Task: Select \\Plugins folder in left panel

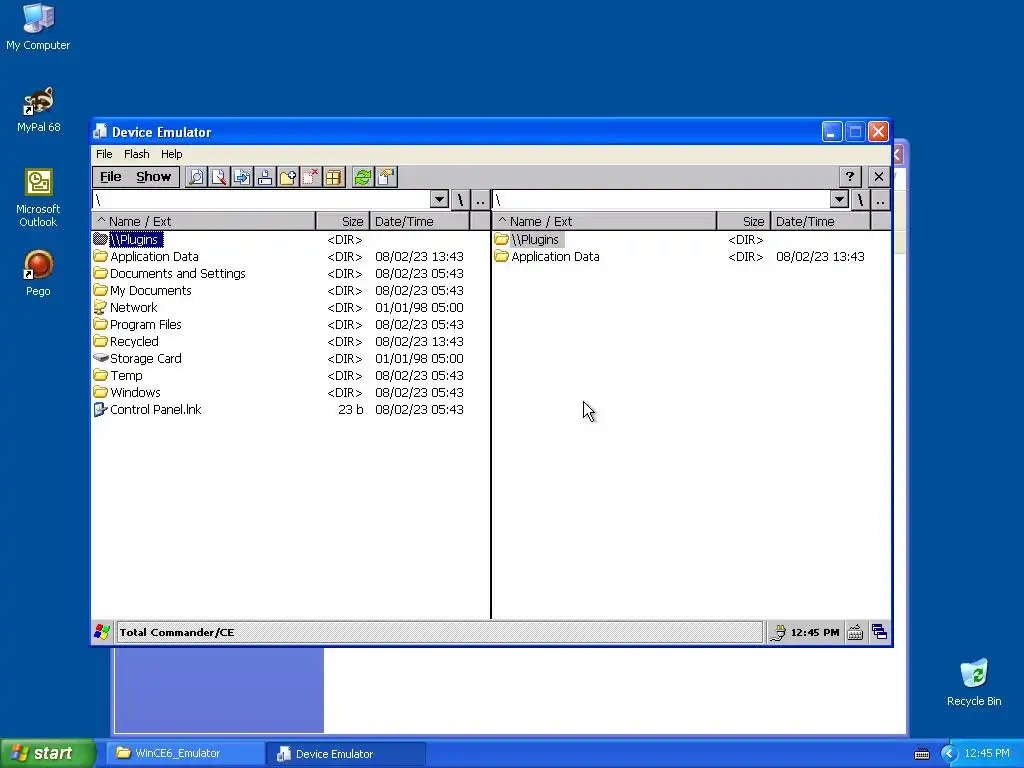Action: [x=135, y=240]
